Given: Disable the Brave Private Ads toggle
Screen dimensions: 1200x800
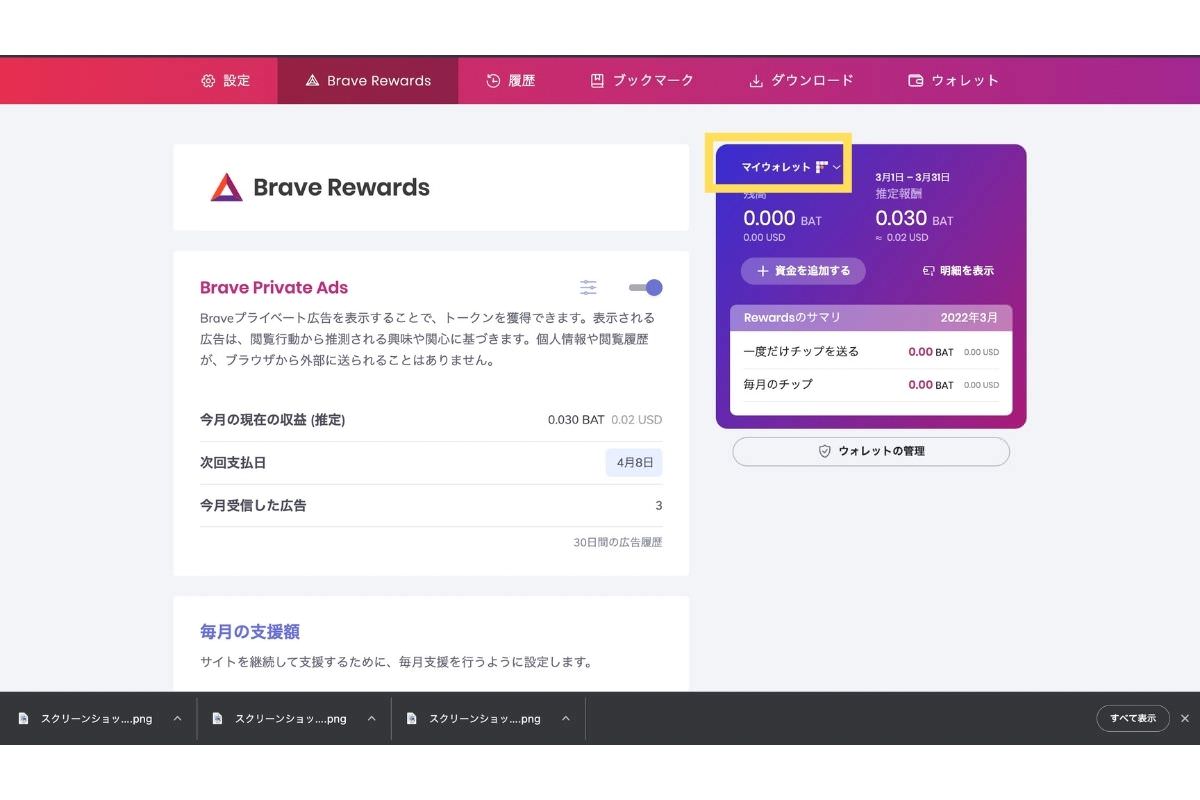Looking at the screenshot, I should (646, 288).
